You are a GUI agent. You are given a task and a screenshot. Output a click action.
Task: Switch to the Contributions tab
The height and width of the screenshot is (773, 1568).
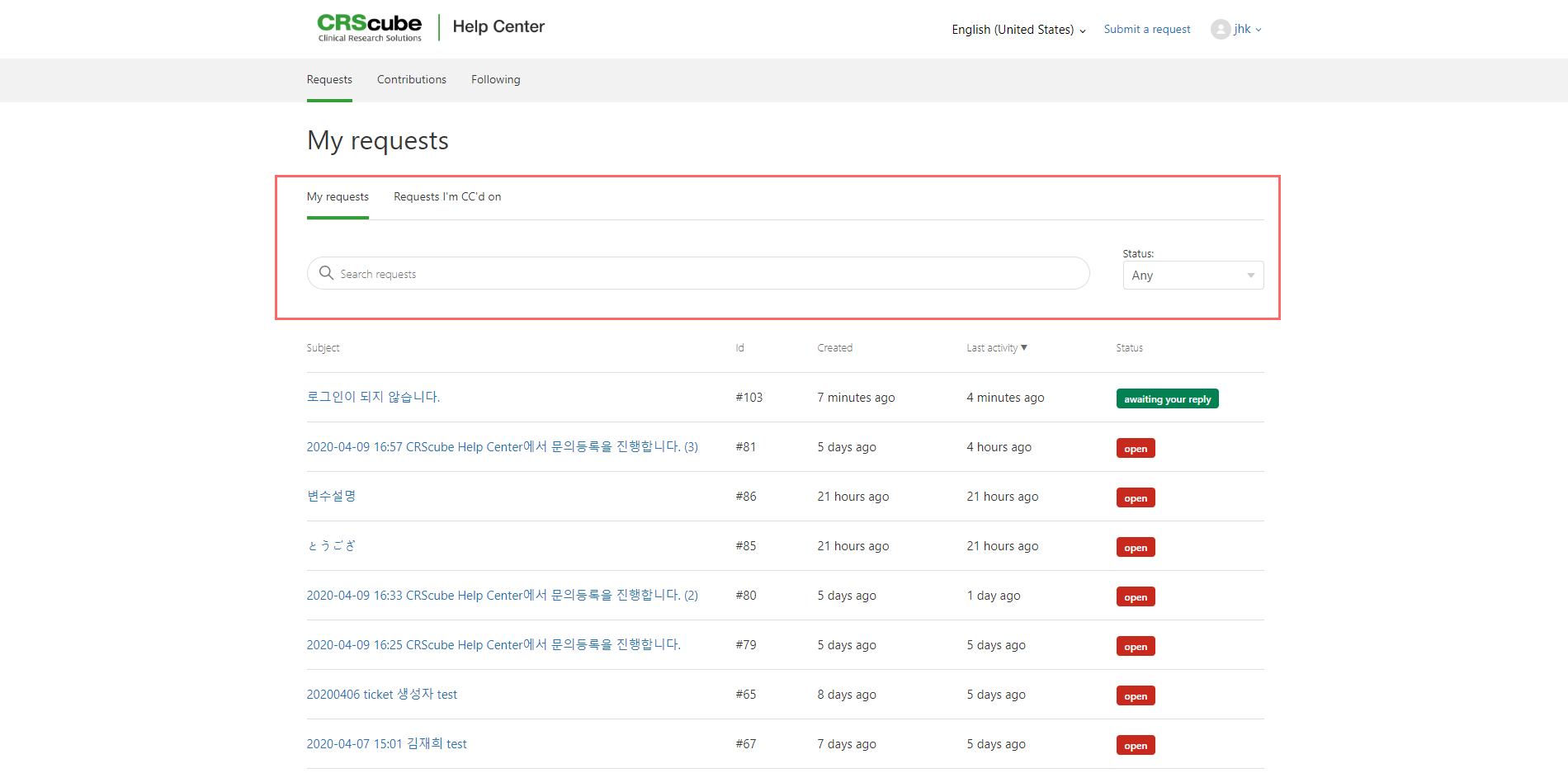[411, 80]
